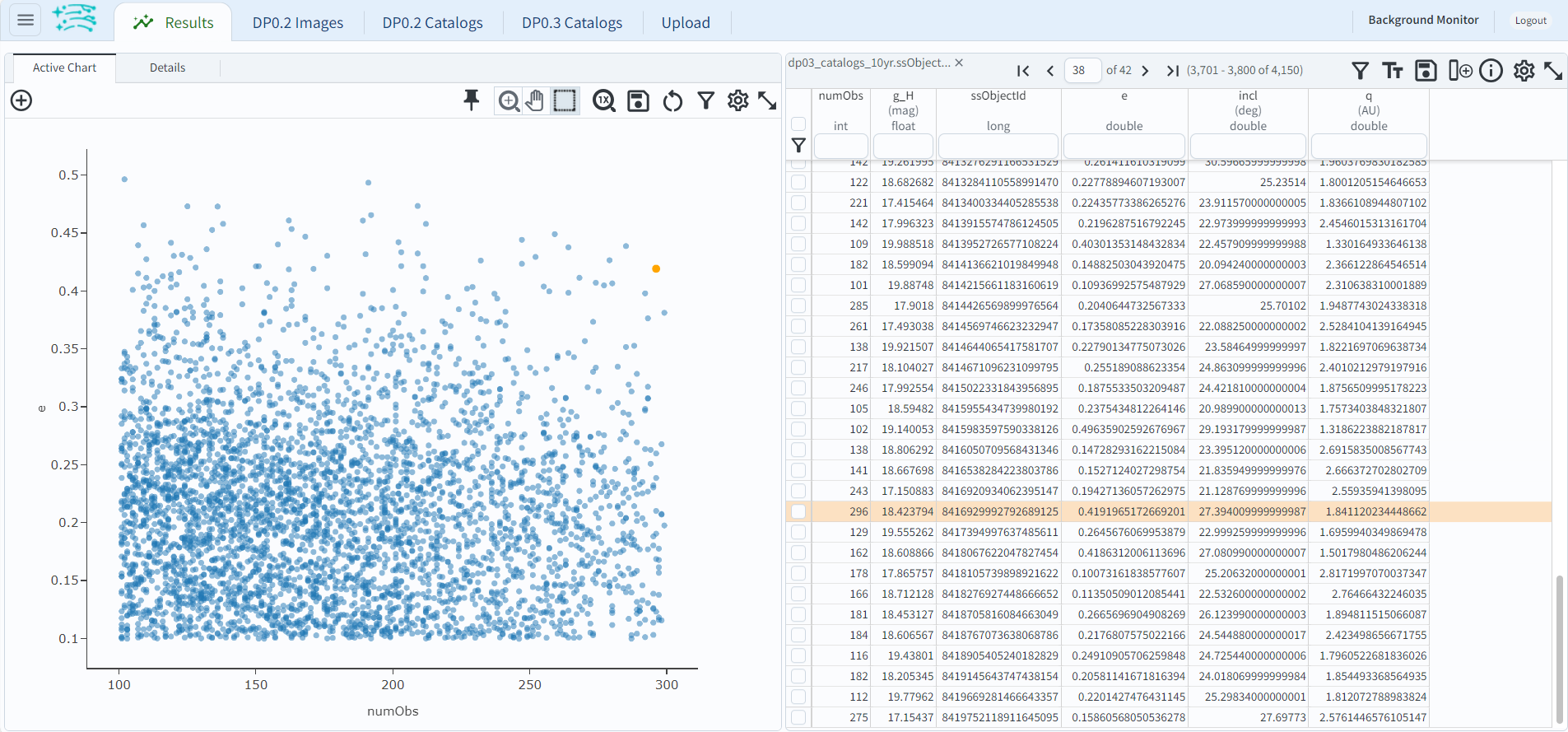
Task: Click the page number field showing 38
Action: 1082,71
